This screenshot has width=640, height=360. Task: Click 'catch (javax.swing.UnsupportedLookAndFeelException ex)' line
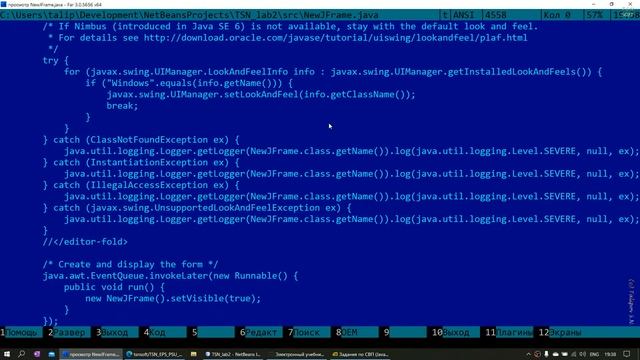197,208
